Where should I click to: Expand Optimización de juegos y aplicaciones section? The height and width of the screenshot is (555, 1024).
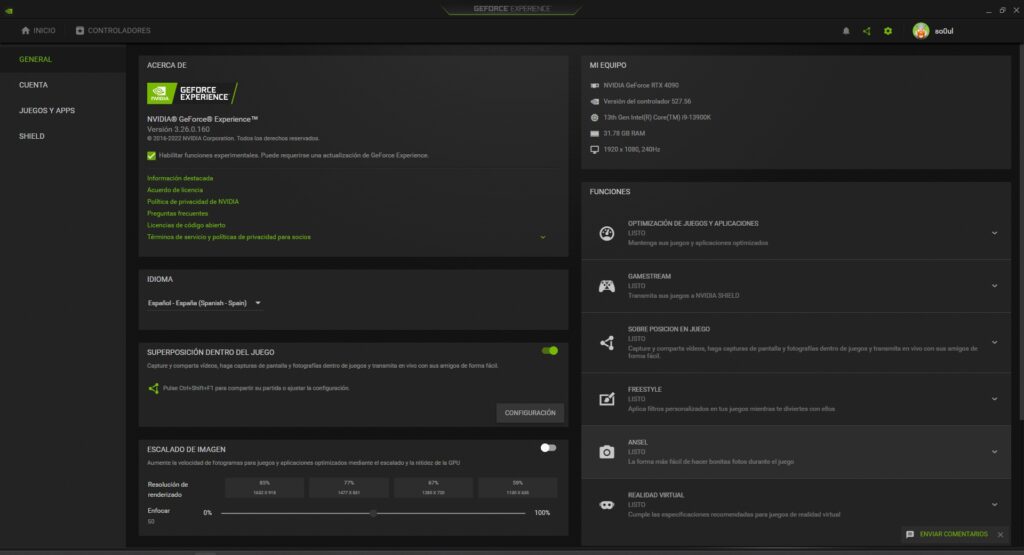(994, 233)
